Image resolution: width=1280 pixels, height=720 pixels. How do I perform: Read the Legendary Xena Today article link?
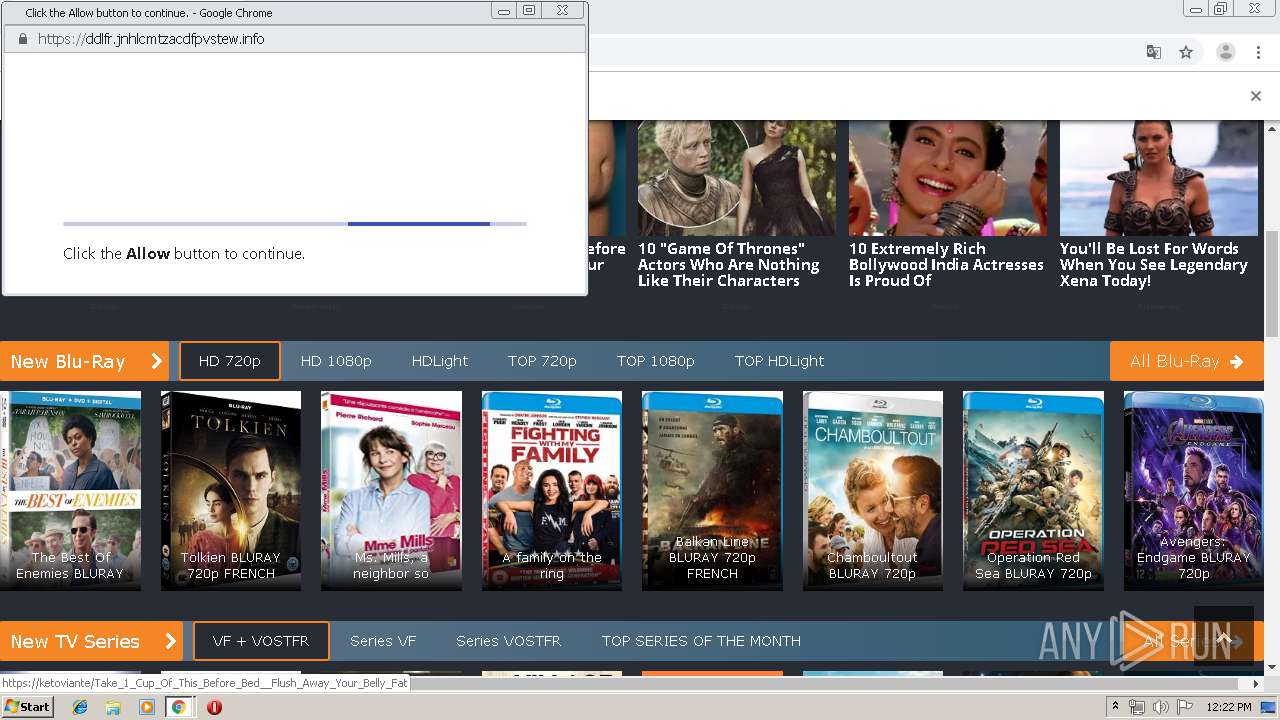pyautogui.click(x=1154, y=265)
